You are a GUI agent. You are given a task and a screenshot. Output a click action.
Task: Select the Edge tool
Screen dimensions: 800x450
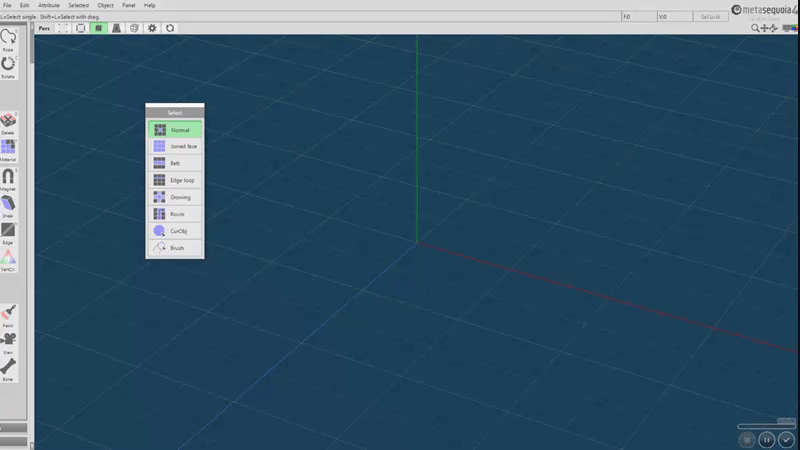click(8, 234)
